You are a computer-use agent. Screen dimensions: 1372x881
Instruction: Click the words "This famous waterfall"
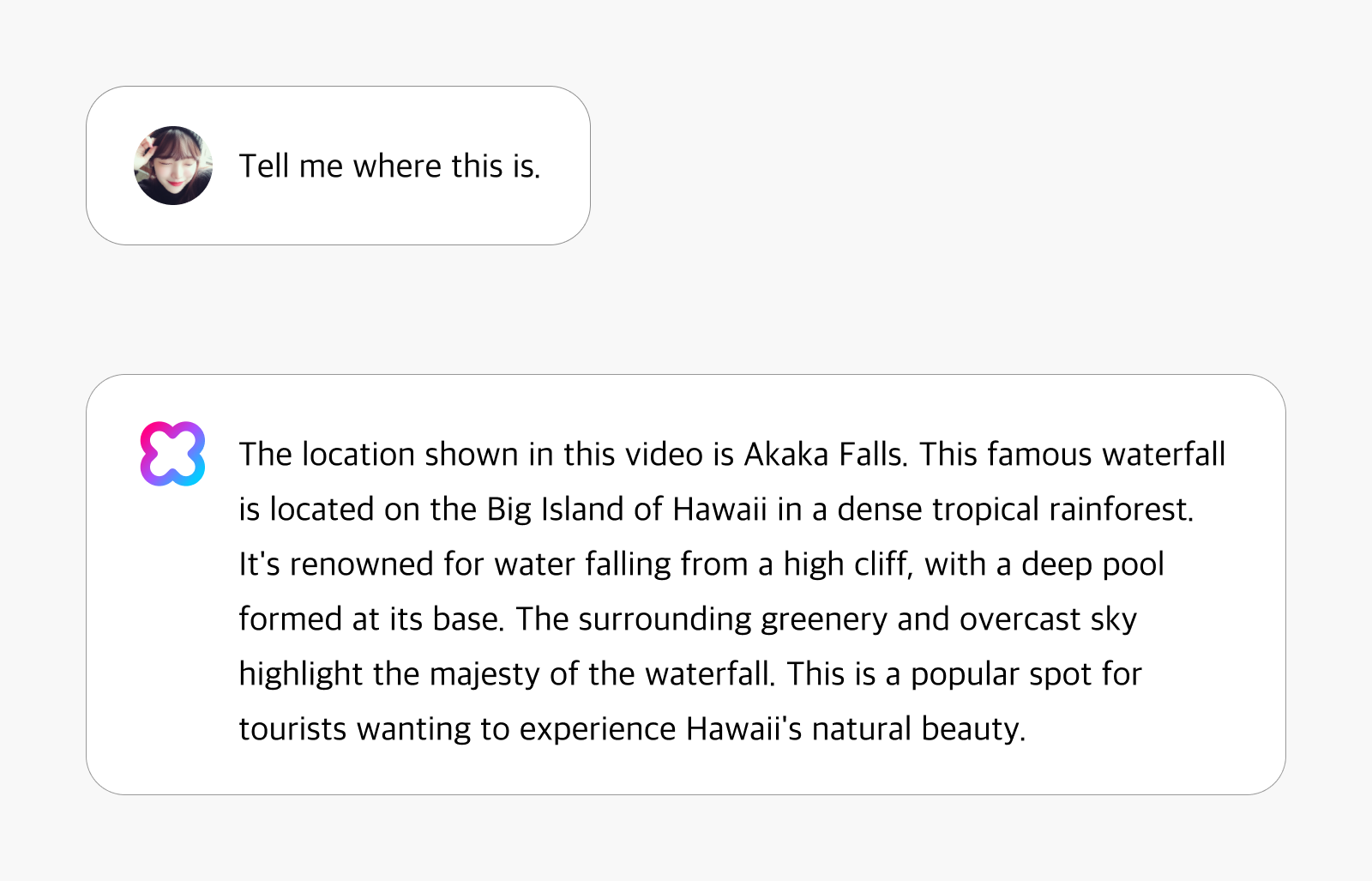pos(1073,454)
